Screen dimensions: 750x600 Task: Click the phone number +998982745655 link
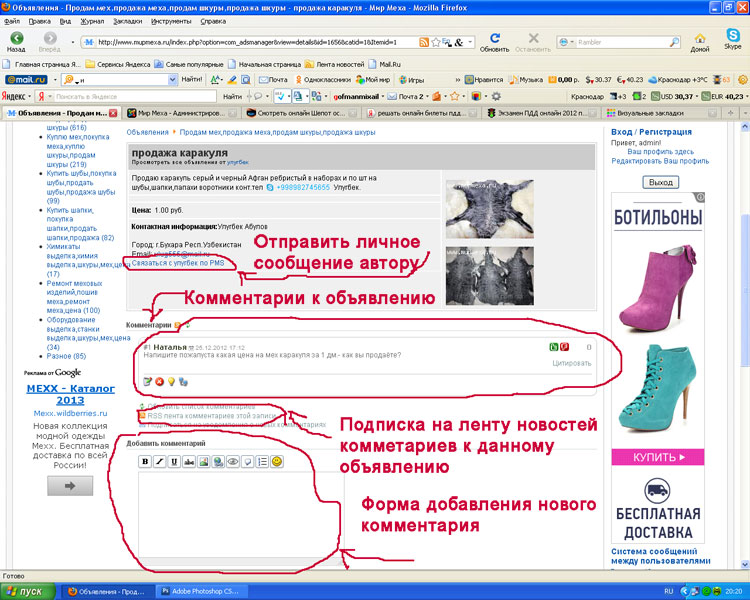tap(303, 188)
